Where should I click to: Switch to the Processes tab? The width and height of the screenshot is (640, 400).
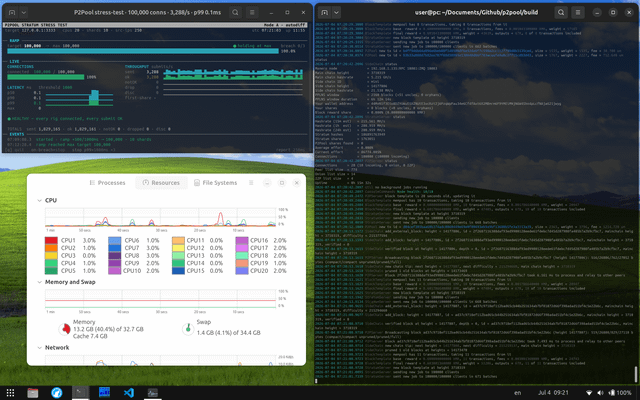click(x=107, y=183)
